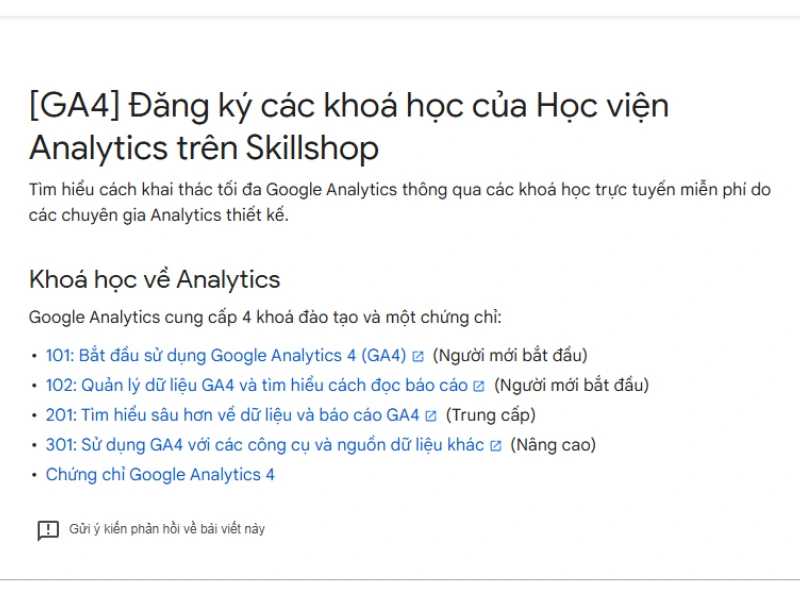800x600 pixels.
Task: Click the external-link icon after the 102 course
Action: pos(479,386)
